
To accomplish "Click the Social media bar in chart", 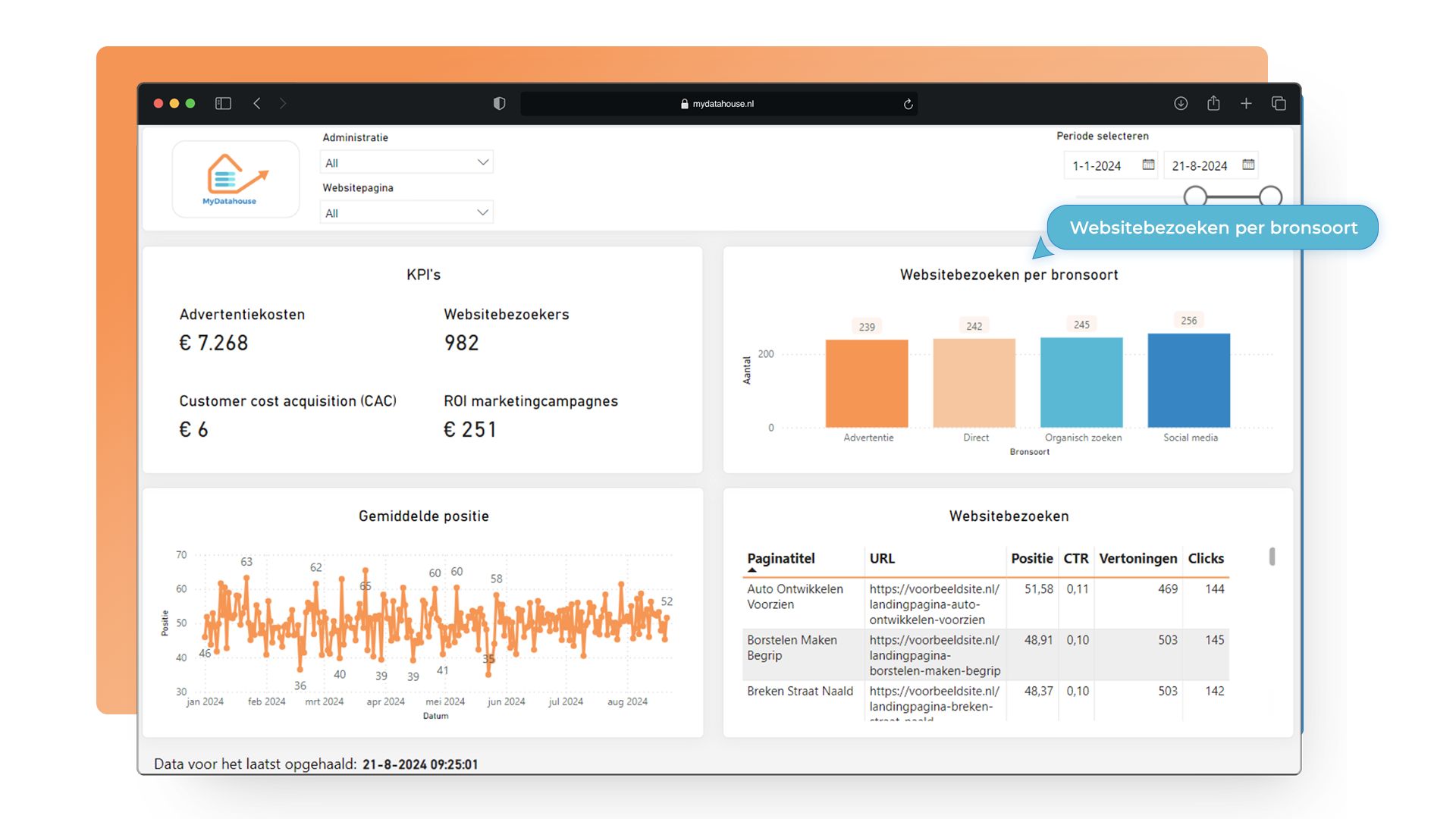I will pos(1188,380).
